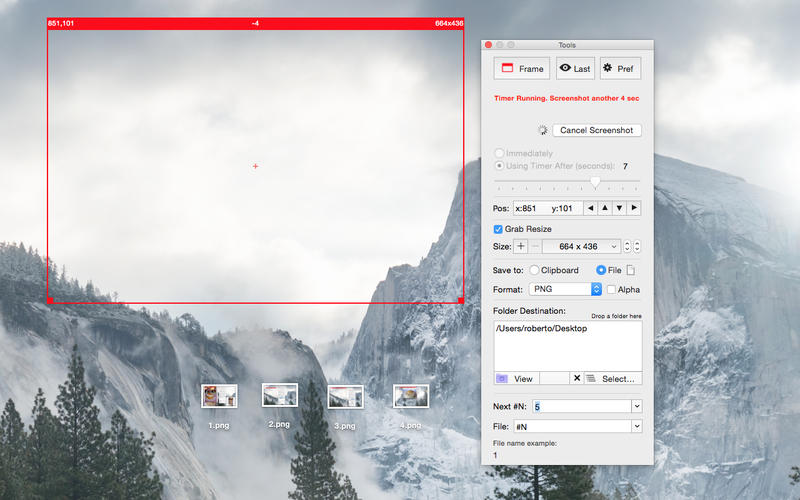Click the 3.png desktop thumbnail
This screenshot has width=800, height=500.
[345, 397]
